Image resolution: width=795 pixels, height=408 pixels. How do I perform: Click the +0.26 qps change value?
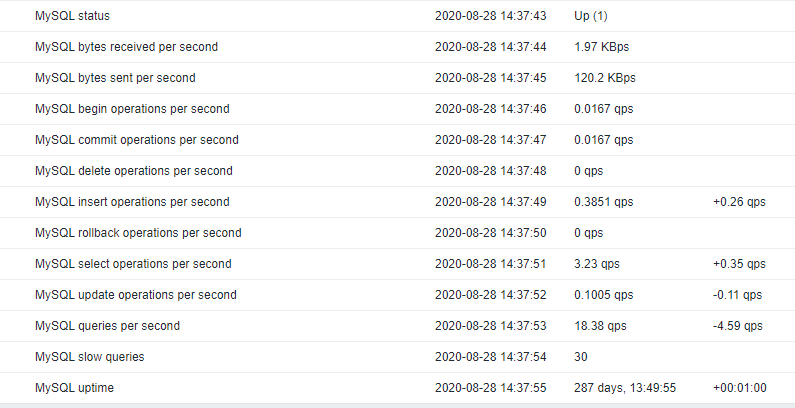coord(739,202)
